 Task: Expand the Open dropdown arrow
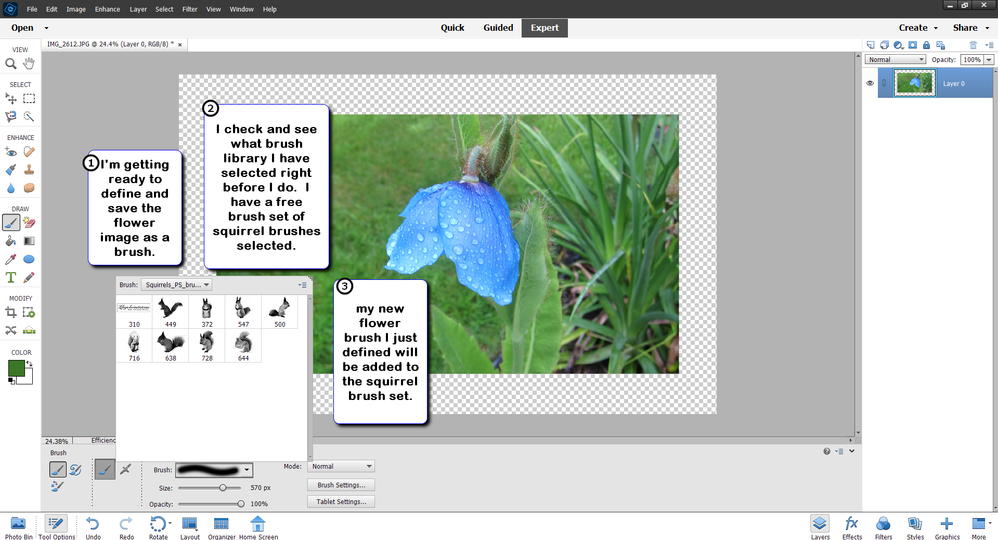pyautogui.click(x=46, y=28)
